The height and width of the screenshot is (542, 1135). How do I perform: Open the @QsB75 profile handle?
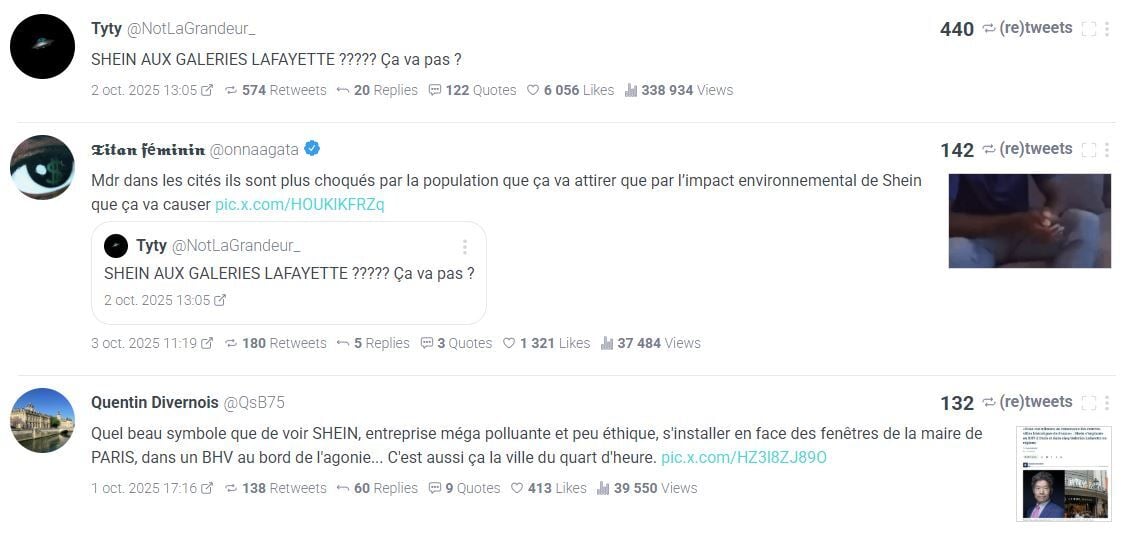click(x=254, y=402)
